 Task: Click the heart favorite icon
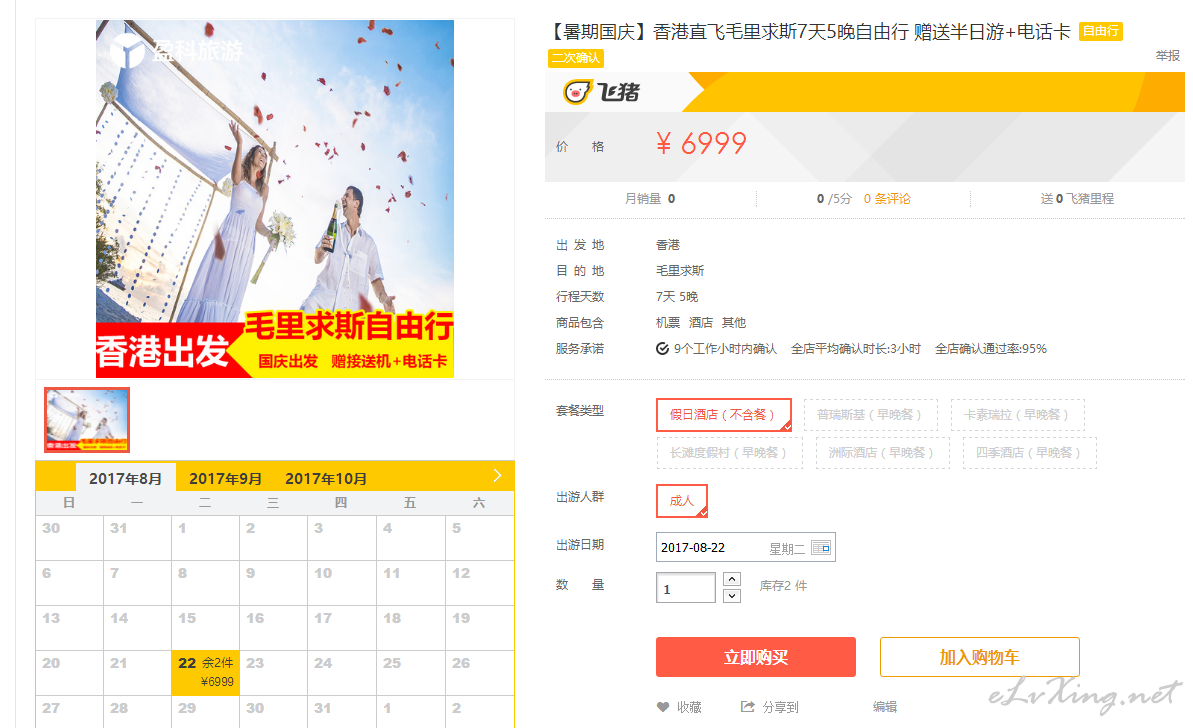point(663,707)
